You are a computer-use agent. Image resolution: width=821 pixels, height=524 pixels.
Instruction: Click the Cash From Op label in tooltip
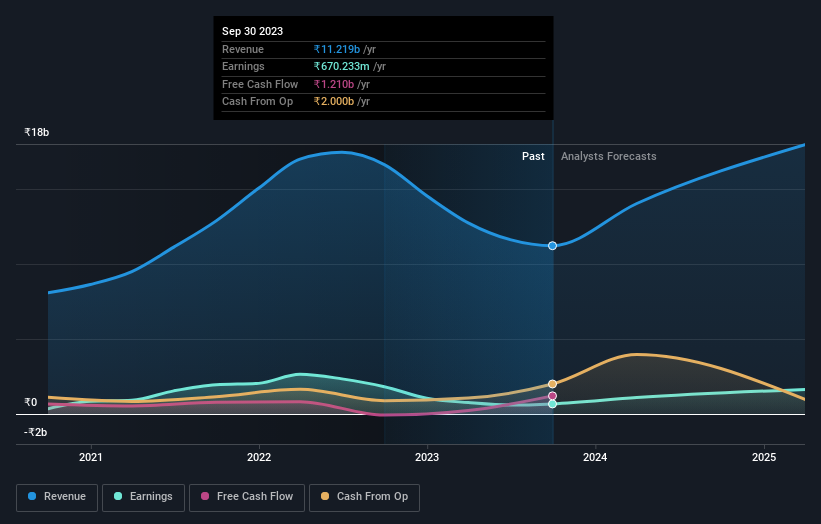pos(257,102)
